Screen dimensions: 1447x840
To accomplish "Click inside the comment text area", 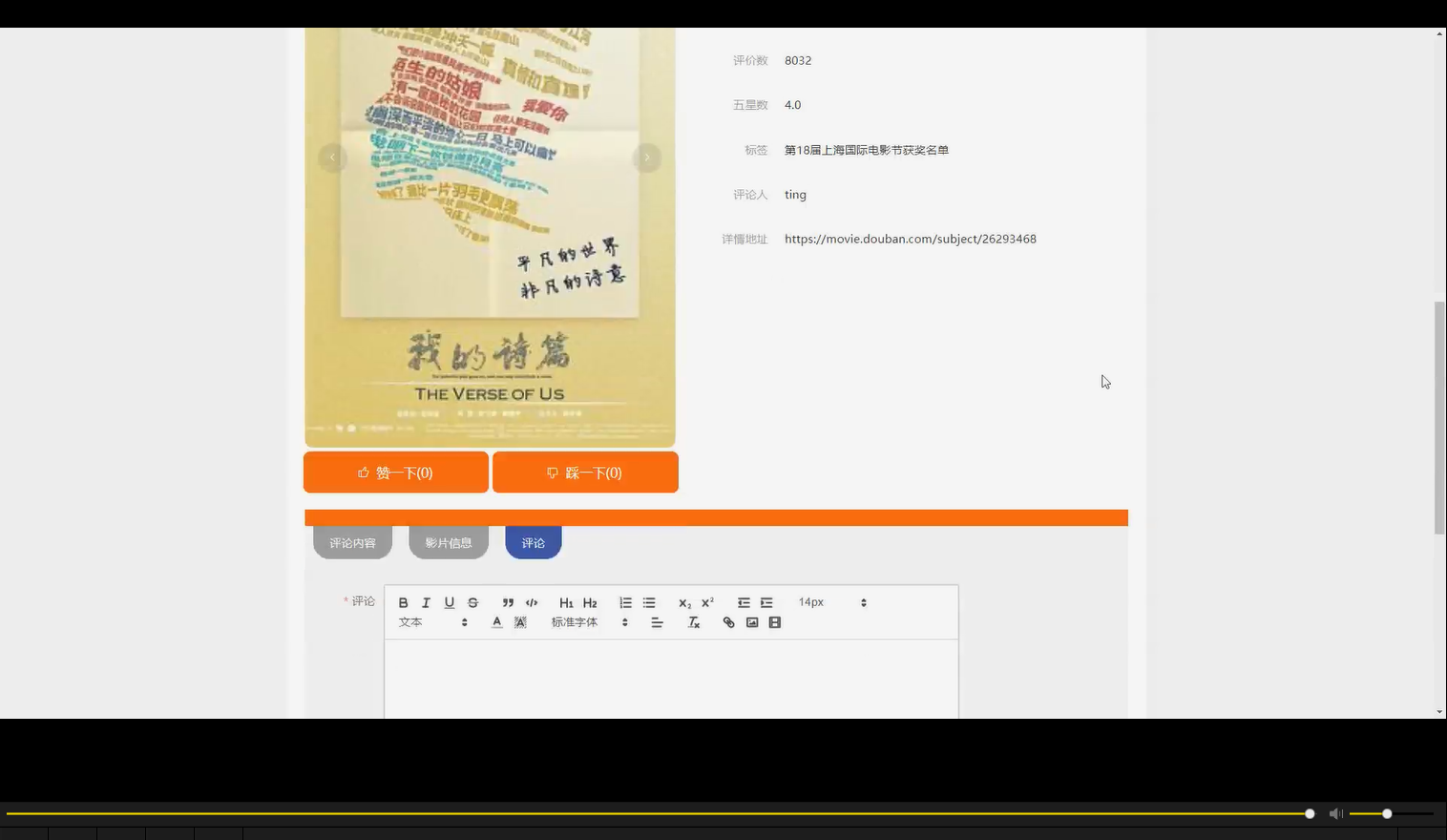I will [671, 679].
